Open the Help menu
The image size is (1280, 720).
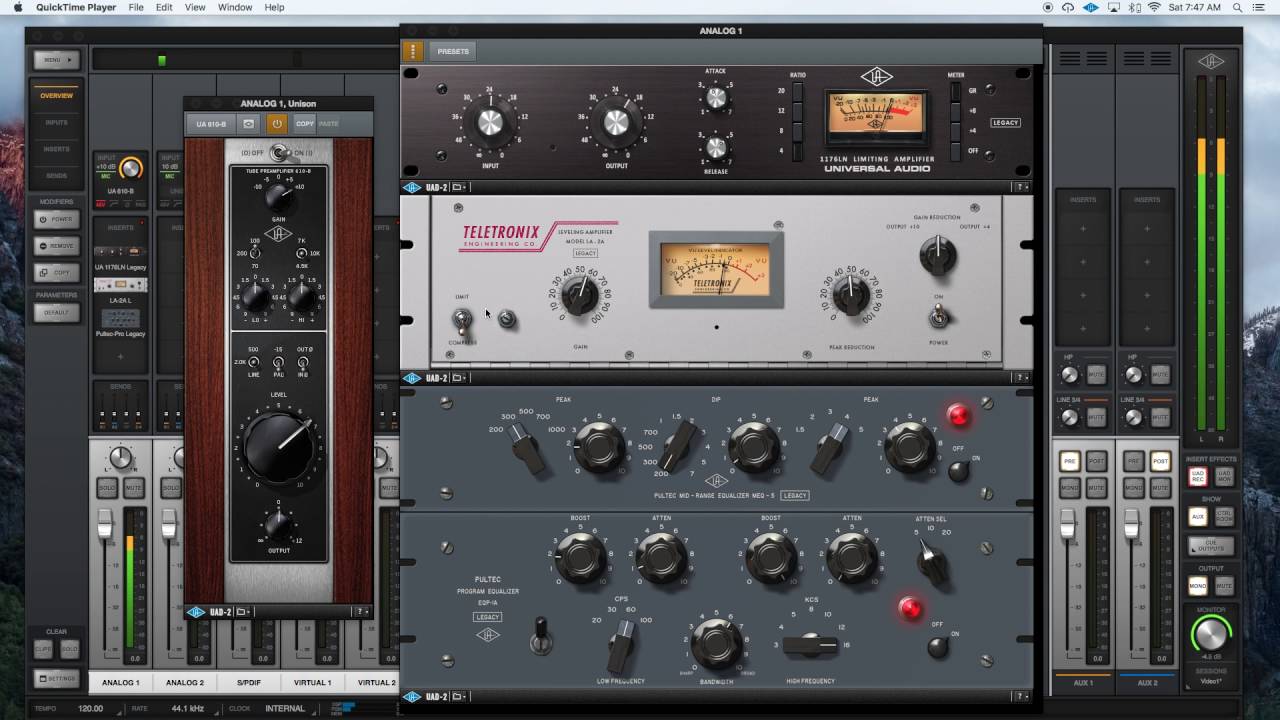pyautogui.click(x=275, y=7)
